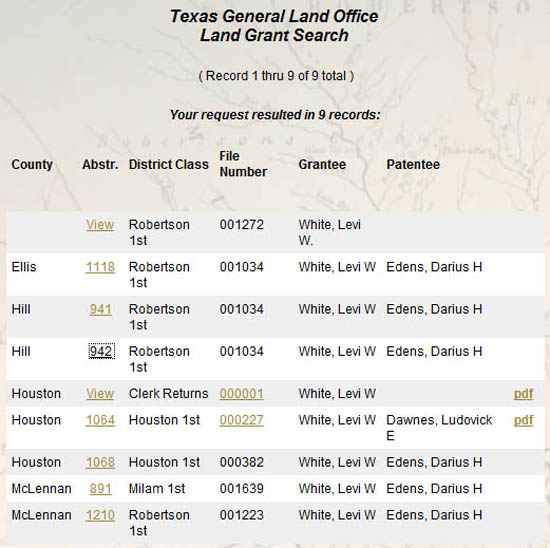
Task: Click the 'Record 1 thru 9 of 9 total' text
Action: 276,76
